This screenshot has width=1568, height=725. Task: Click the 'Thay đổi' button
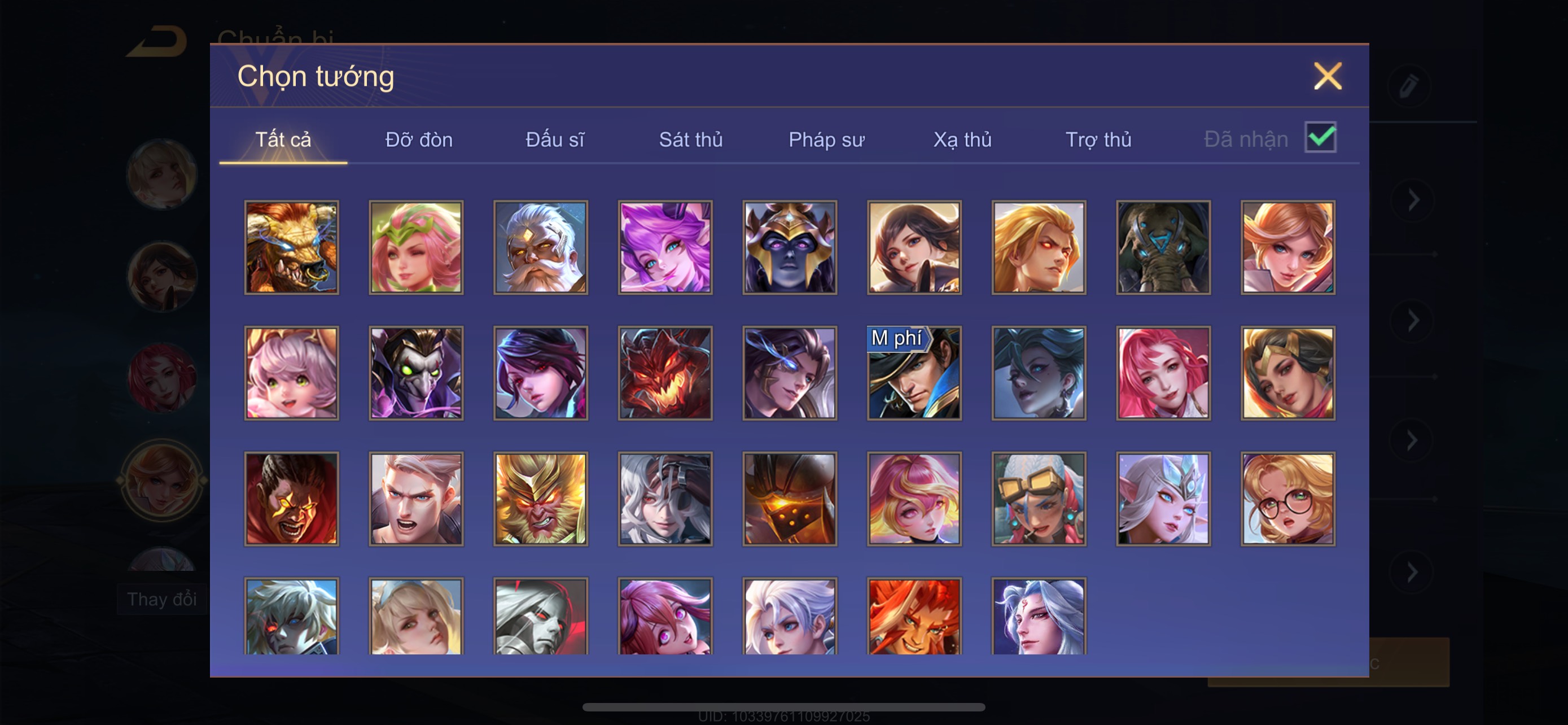tap(162, 599)
